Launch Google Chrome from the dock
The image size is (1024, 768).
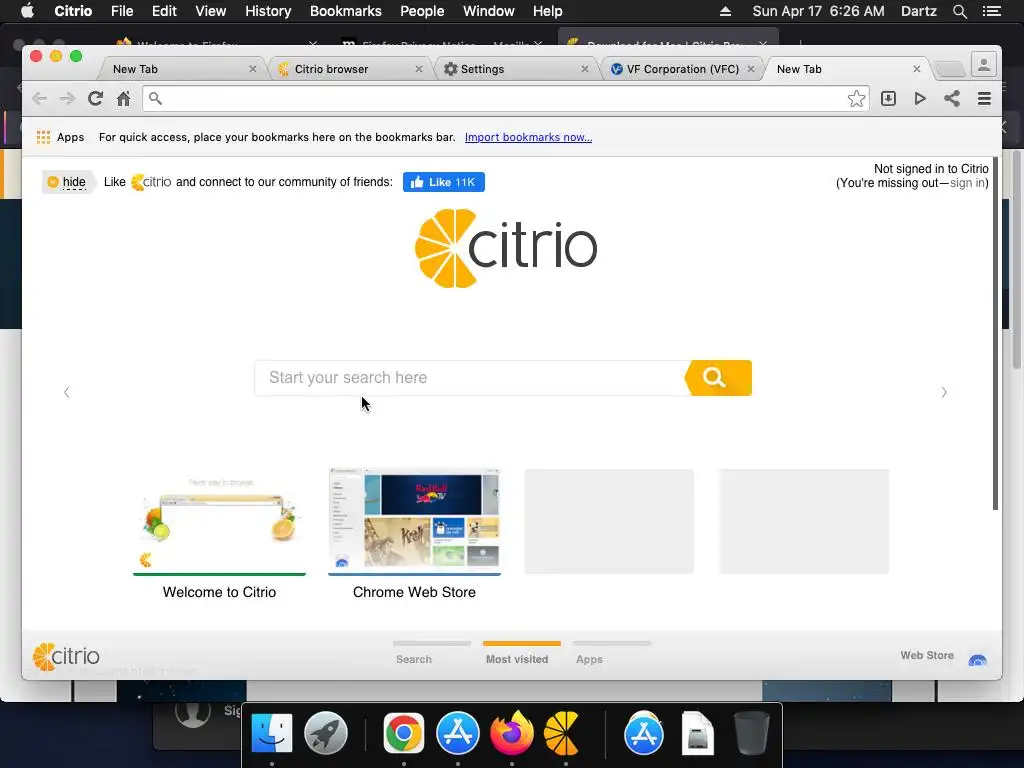(x=404, y=733)
